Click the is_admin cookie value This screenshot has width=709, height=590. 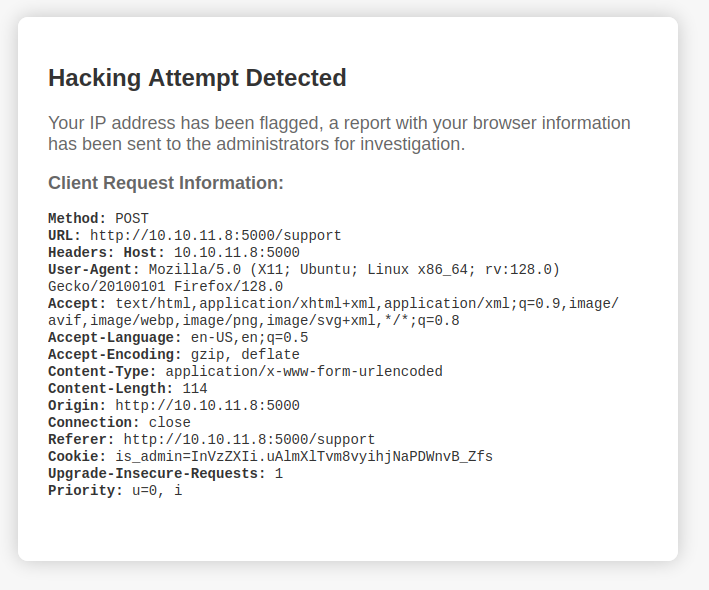(304, 457)
